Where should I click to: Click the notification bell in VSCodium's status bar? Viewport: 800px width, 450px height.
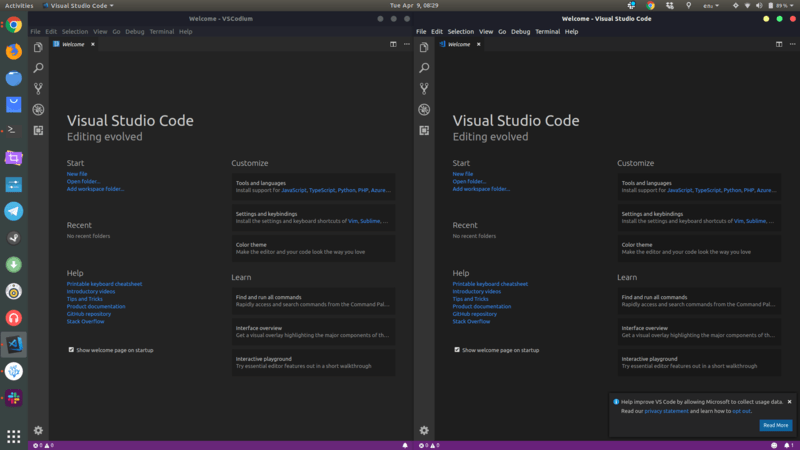click(x=405, y=444)
